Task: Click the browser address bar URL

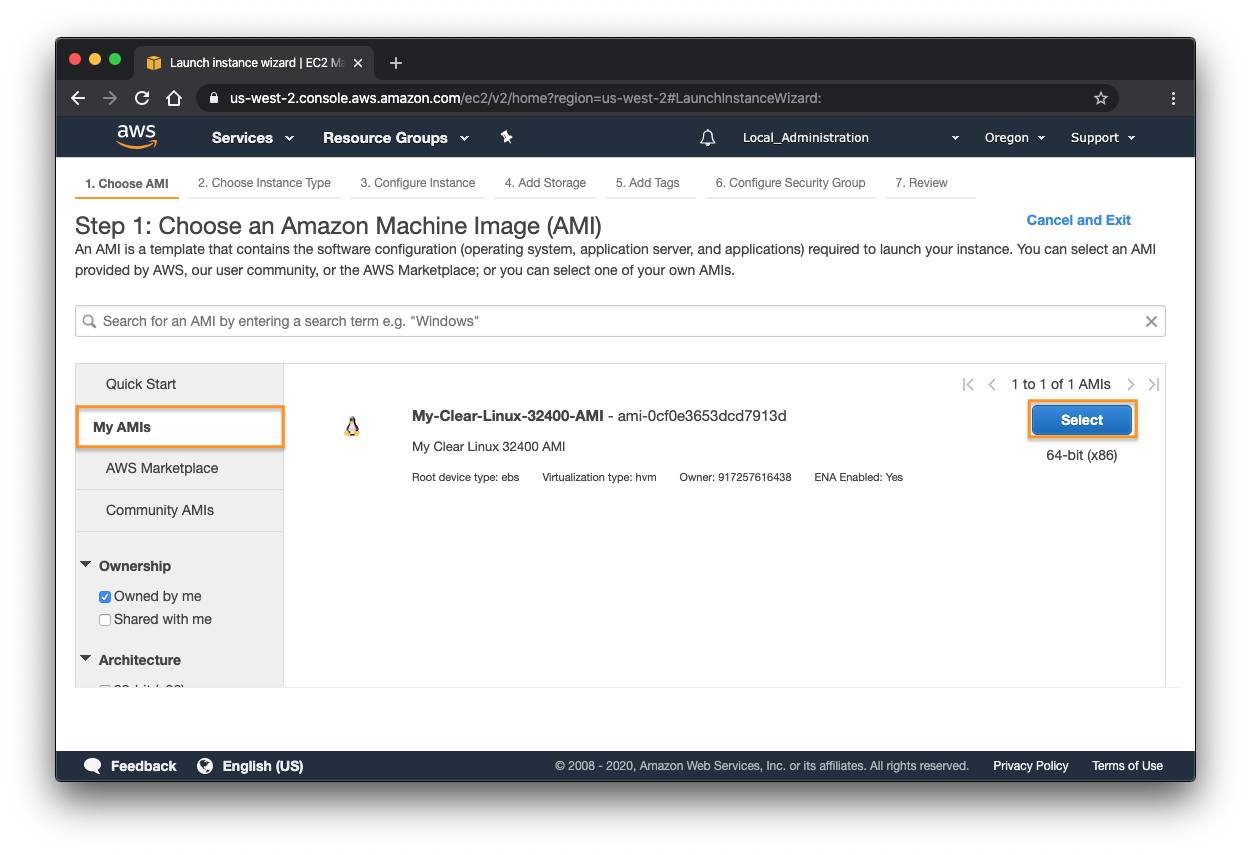Action: 525,98
